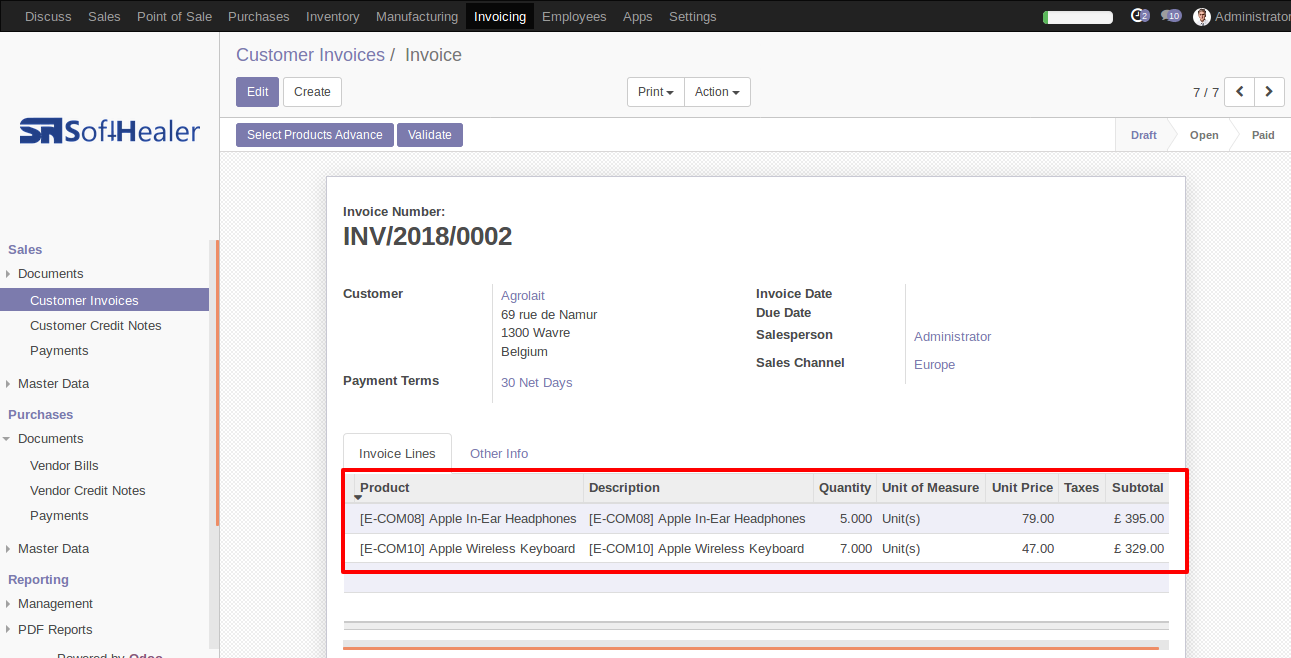Image resolution: width=1291 pixels, height=658 pixels.
Task: Expand Master Data under Sales
Action: (x=53, y=384)
